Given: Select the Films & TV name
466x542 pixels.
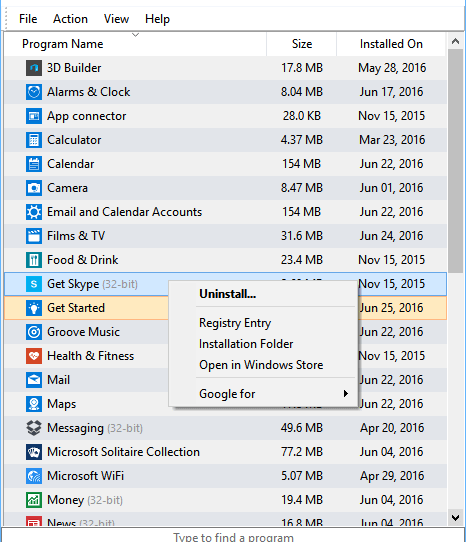Looking at the screenshot, I should (x=76, y=236).
